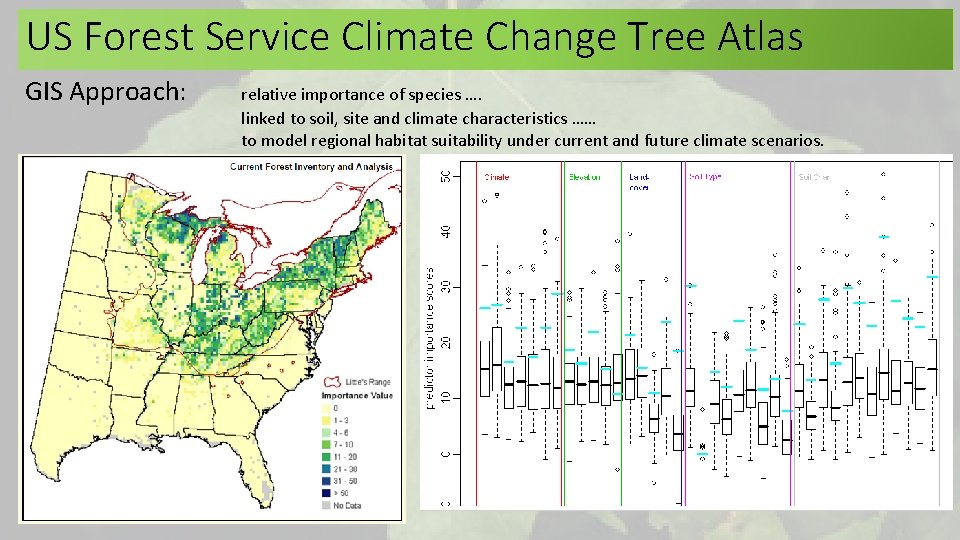This screenshot has height=540, width=960.
Task: Click the y-axis tick label 50
Action: tap(446, 176)
